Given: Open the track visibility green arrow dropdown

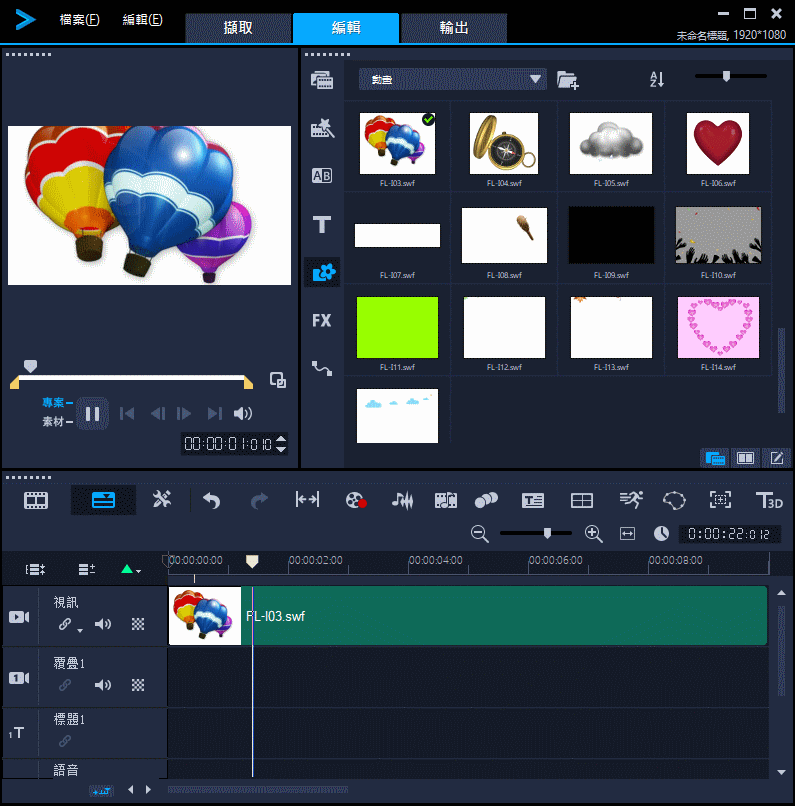Looking at the screenshot, I should [131, 570].
